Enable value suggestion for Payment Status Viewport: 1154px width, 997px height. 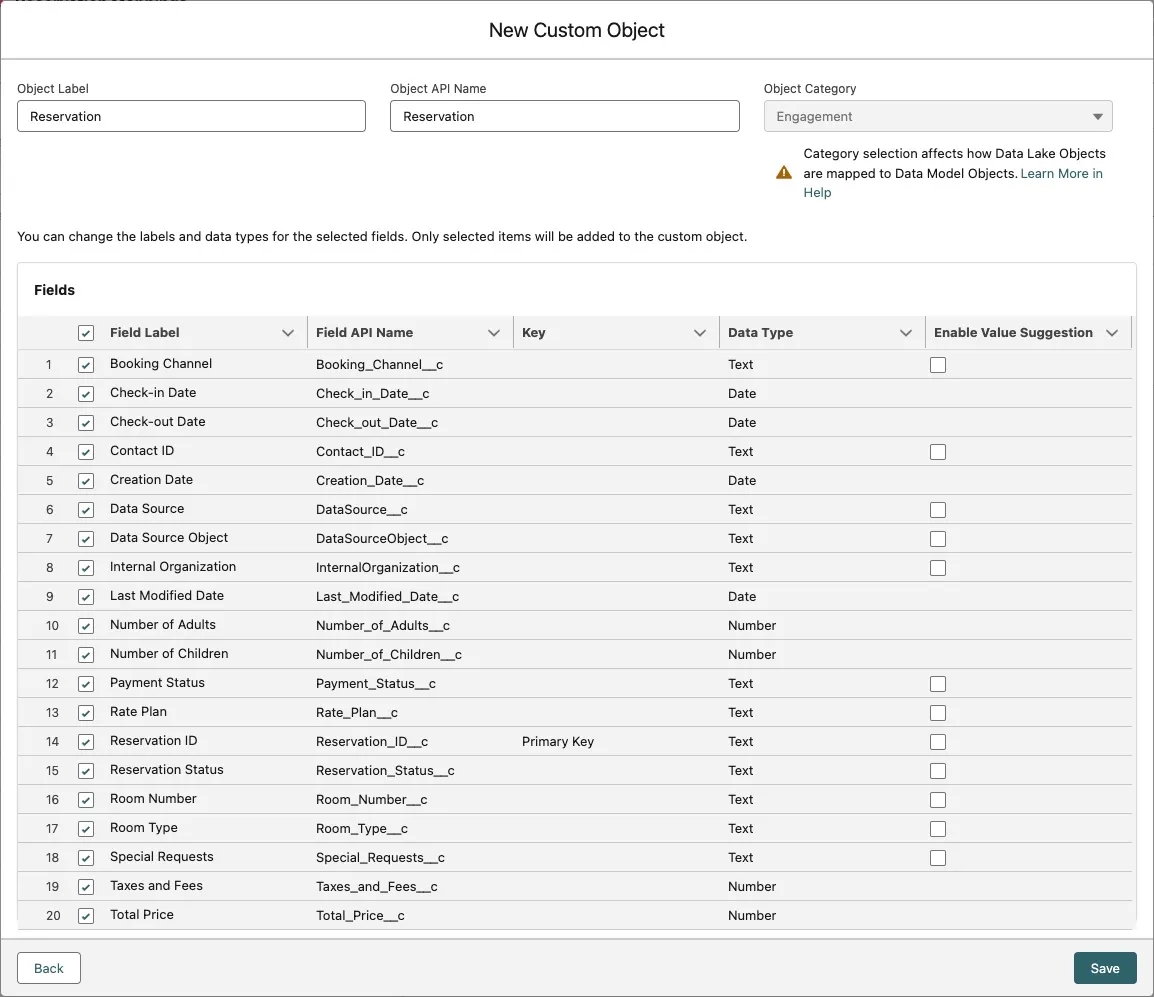pyautogui.click(x=937, y=684)
